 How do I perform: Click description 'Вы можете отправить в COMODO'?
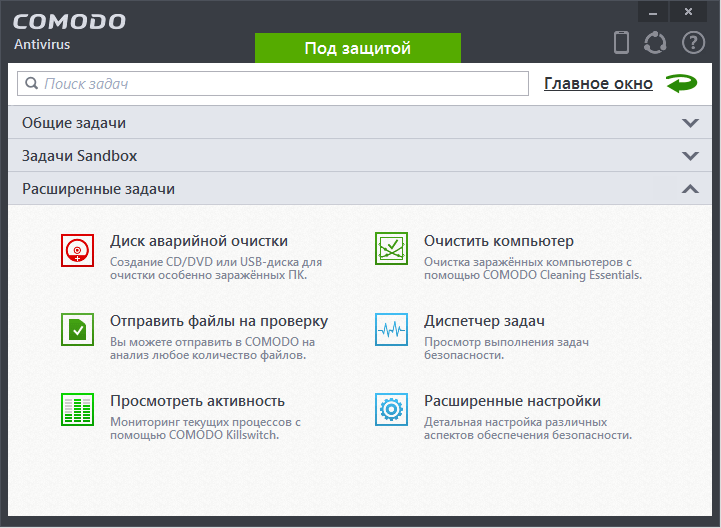[212, 348]
